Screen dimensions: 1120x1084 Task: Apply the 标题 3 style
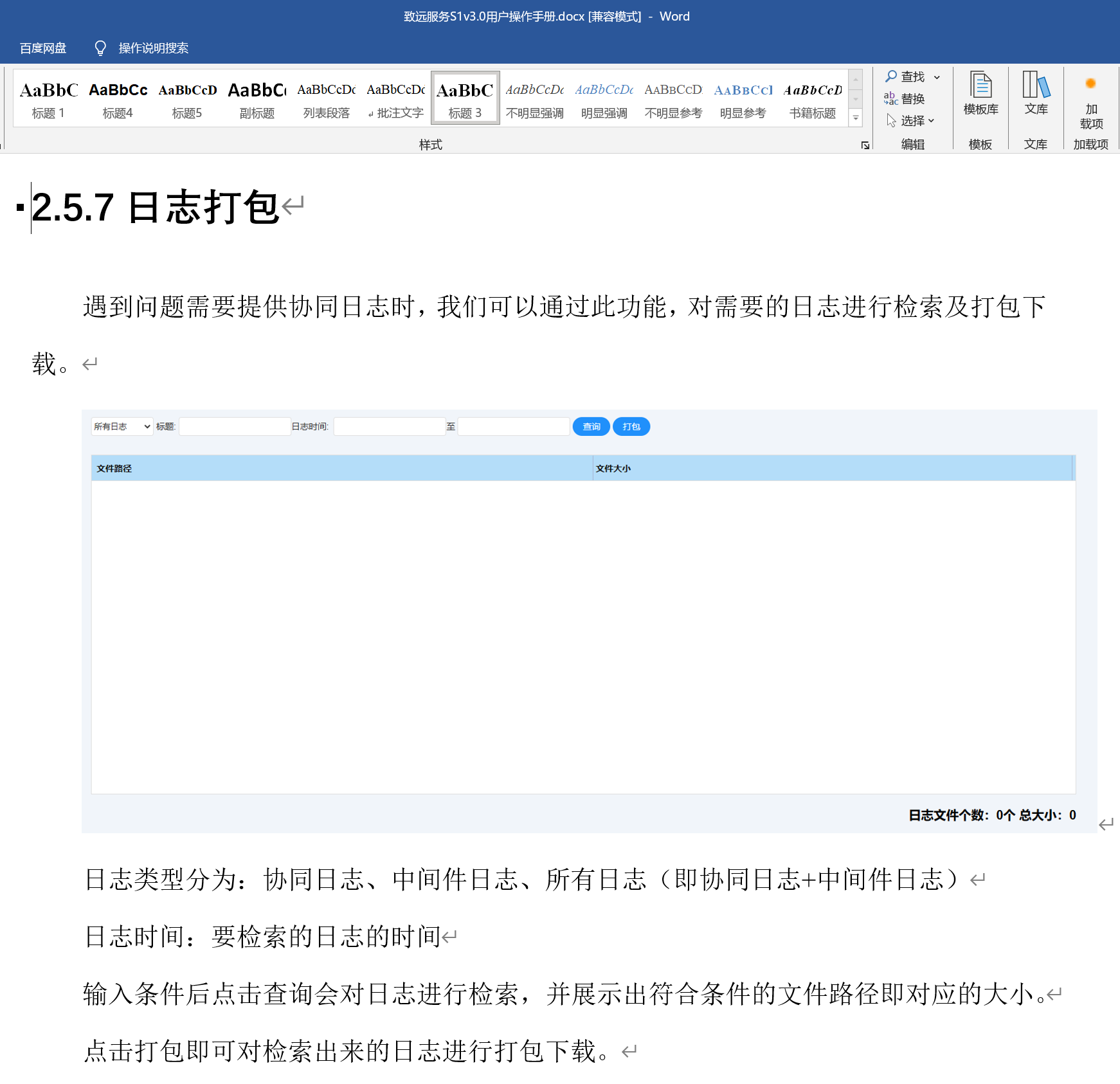point(465,98)
